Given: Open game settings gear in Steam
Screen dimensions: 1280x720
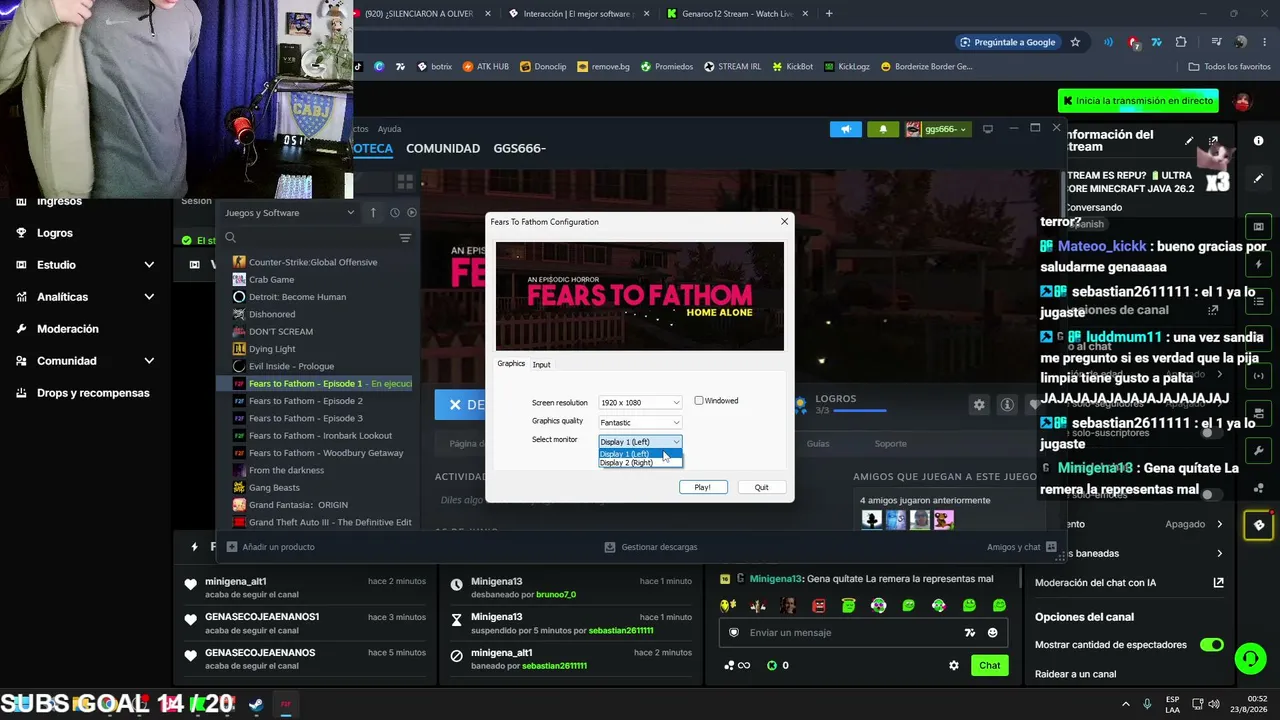Looking at the screenshot, I should click(x=979, y=404).
